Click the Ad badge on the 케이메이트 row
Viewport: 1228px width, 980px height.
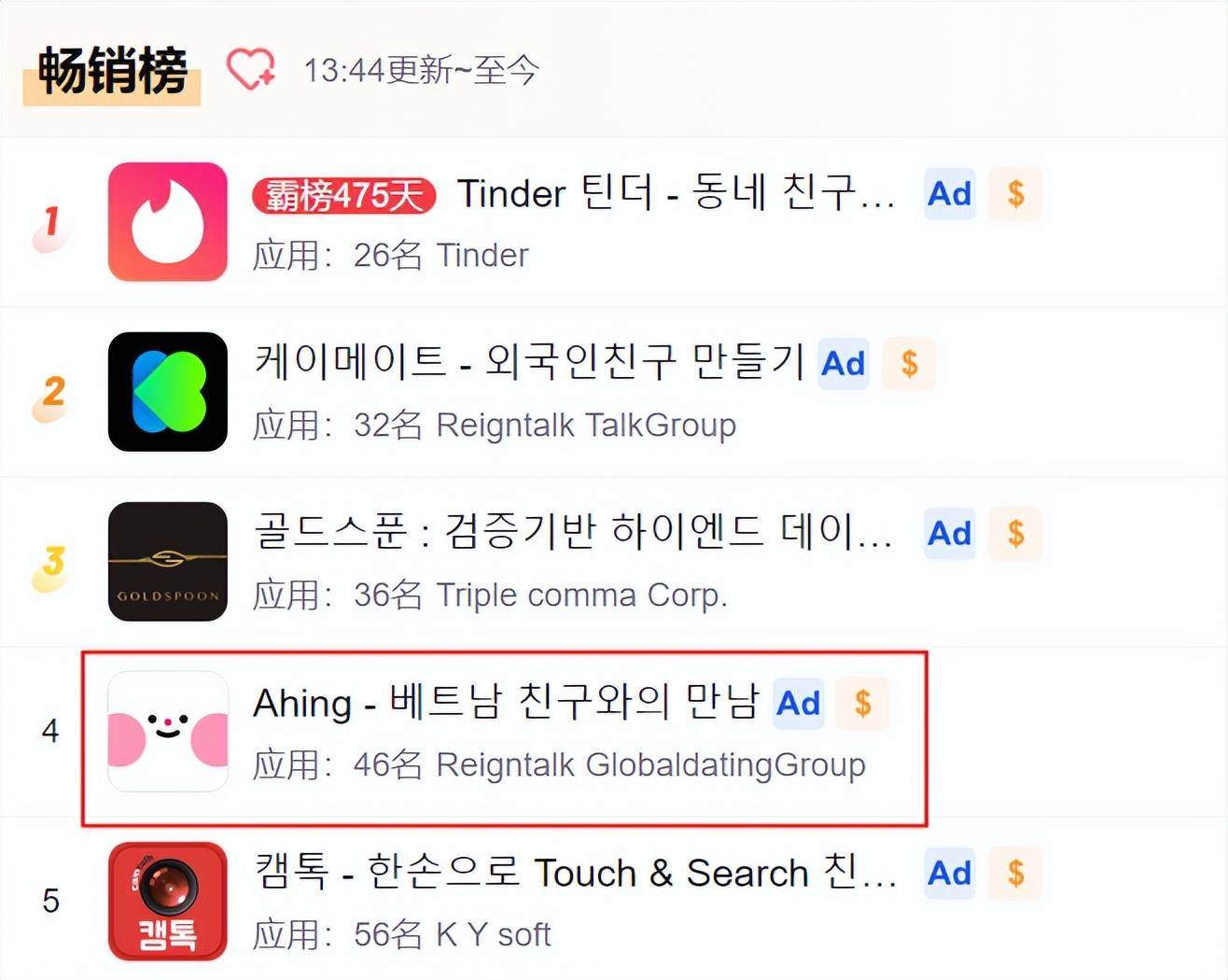click(x=844, y=364)
